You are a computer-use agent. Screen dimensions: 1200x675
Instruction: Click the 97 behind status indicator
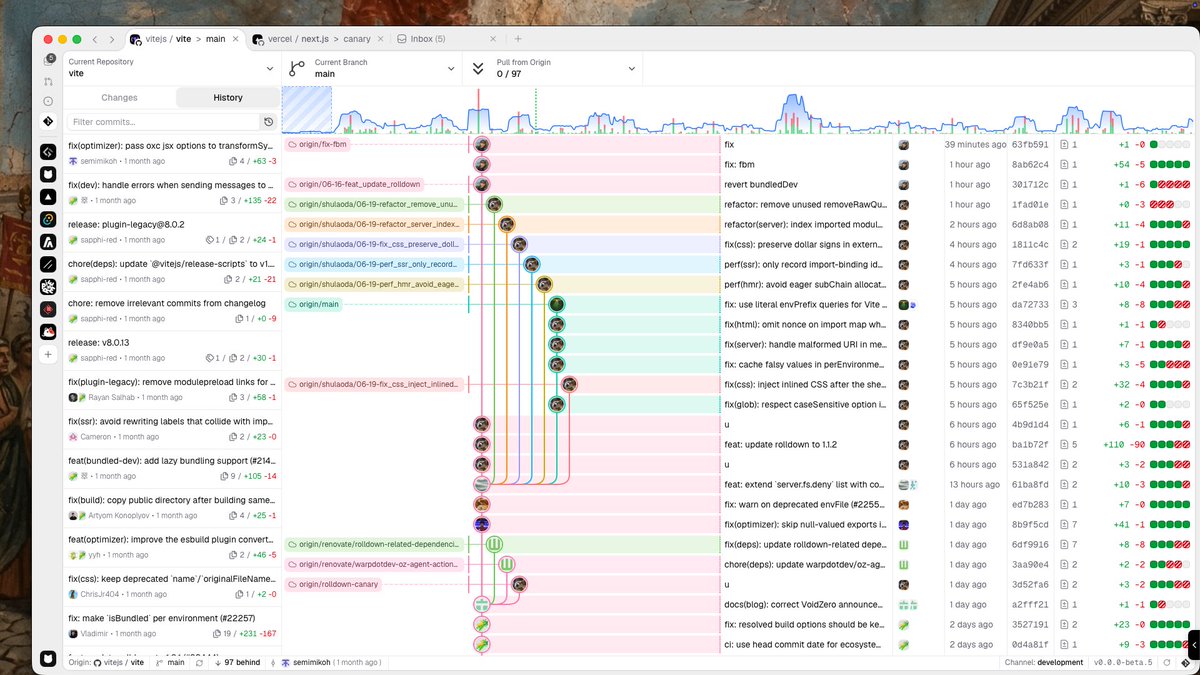coord(238,662)
